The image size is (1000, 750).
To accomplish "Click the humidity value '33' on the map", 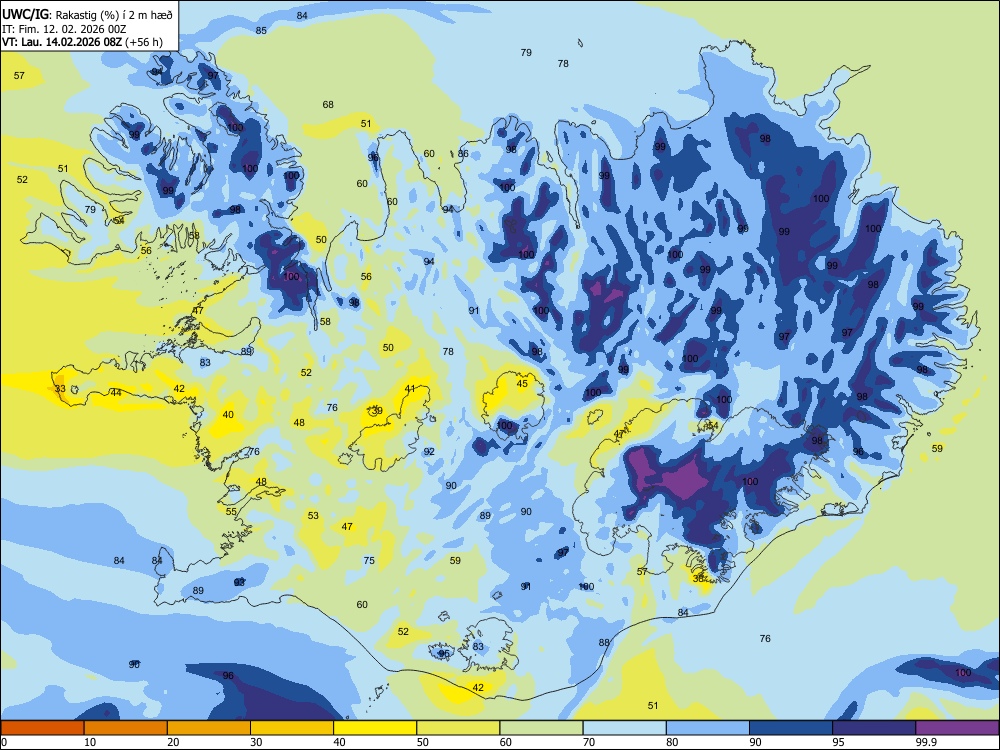I will pos(60,388).
